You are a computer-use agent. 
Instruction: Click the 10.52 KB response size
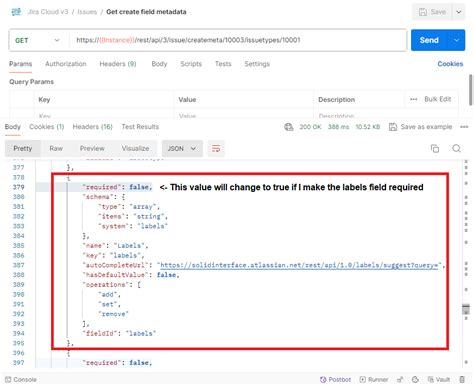(x=368, y=127)
